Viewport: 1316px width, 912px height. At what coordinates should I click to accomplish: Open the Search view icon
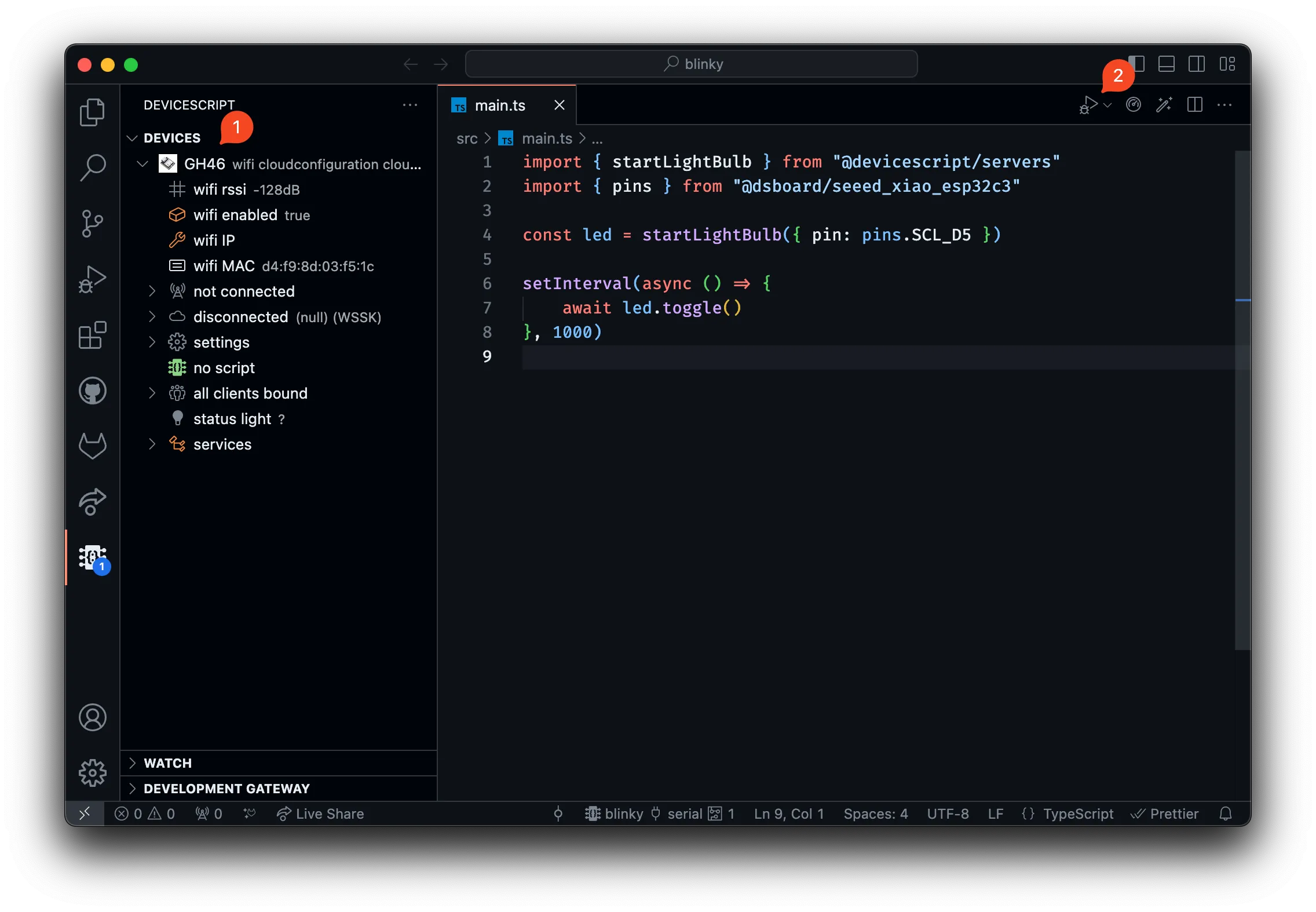pyautogui.click(x=93, y=167)
